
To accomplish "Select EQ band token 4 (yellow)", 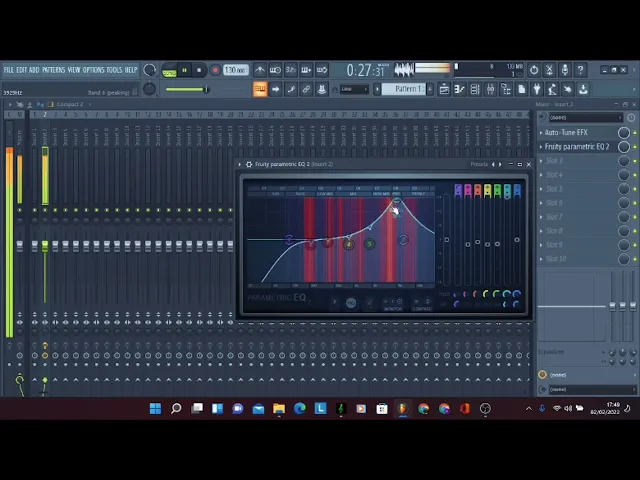I will (349, 244).
